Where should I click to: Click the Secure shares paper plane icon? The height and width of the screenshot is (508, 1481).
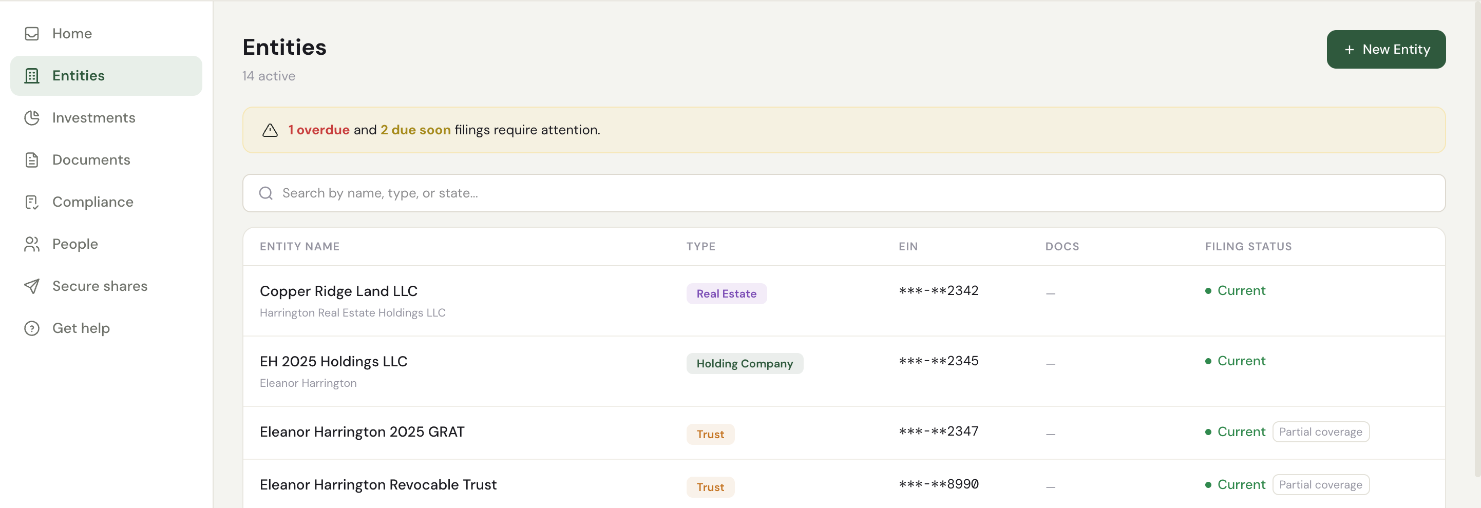pyautogui.click(x=32, y=285)
